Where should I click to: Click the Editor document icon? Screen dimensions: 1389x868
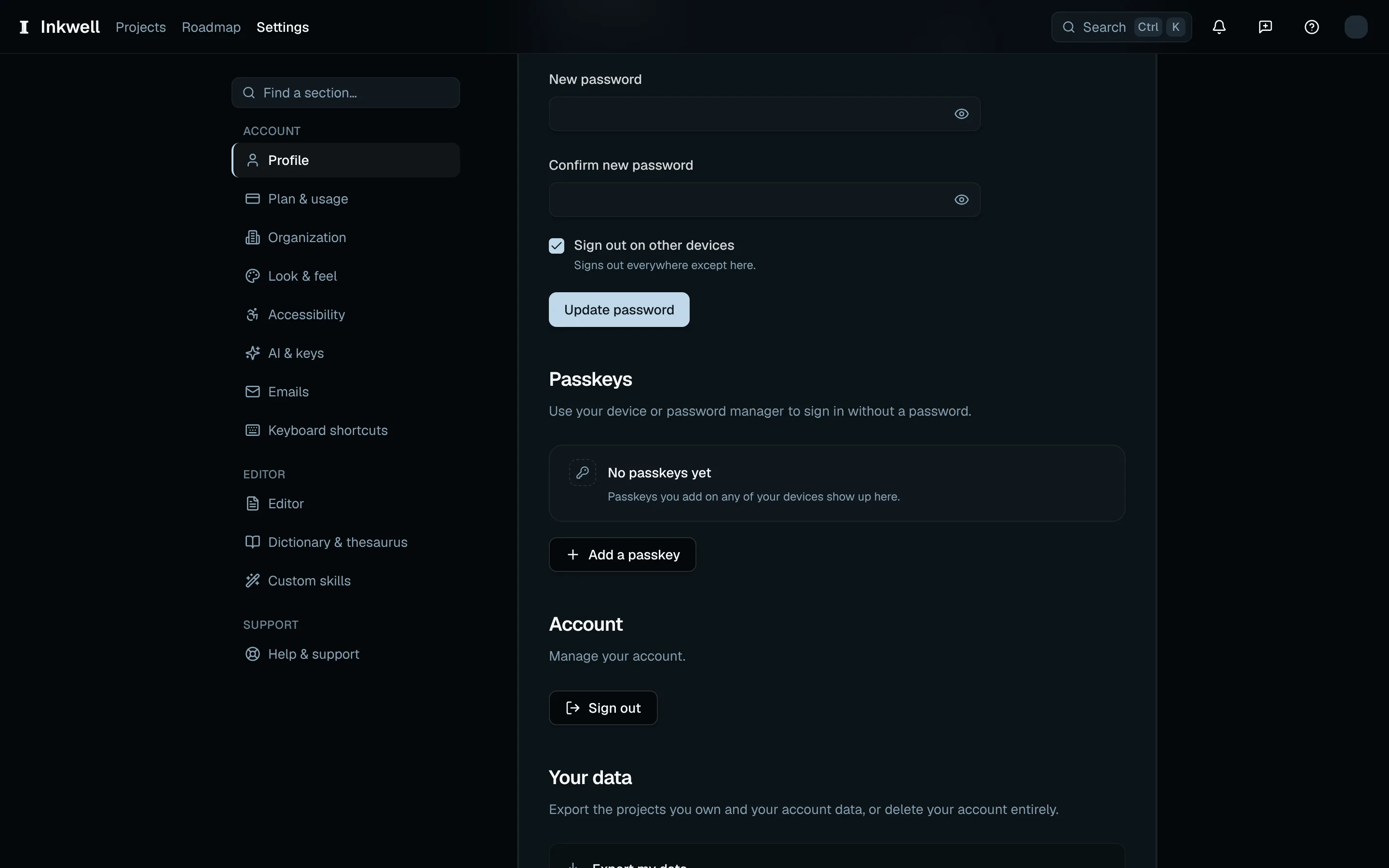coord(253,503)
